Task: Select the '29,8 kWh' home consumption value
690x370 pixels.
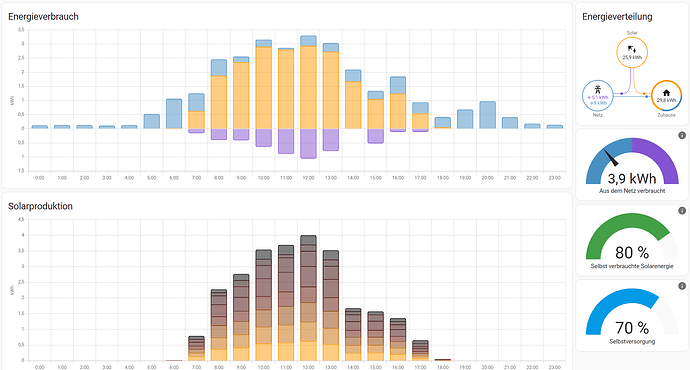Action: click(x=666, y=100)
